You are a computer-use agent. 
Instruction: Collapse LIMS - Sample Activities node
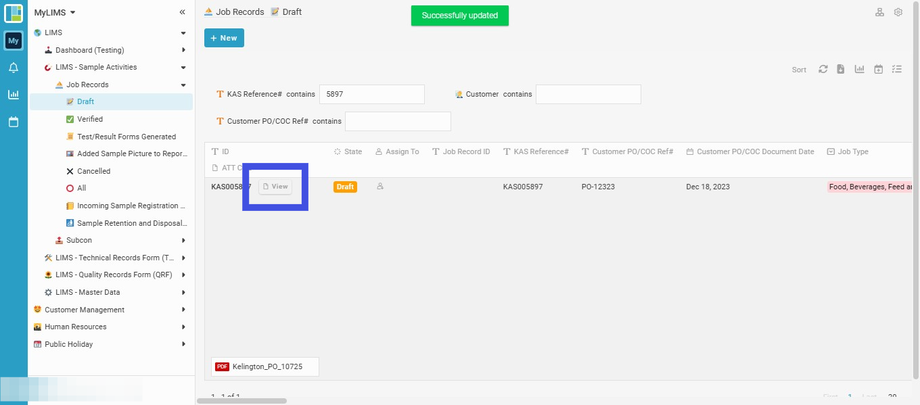(183, 68)
